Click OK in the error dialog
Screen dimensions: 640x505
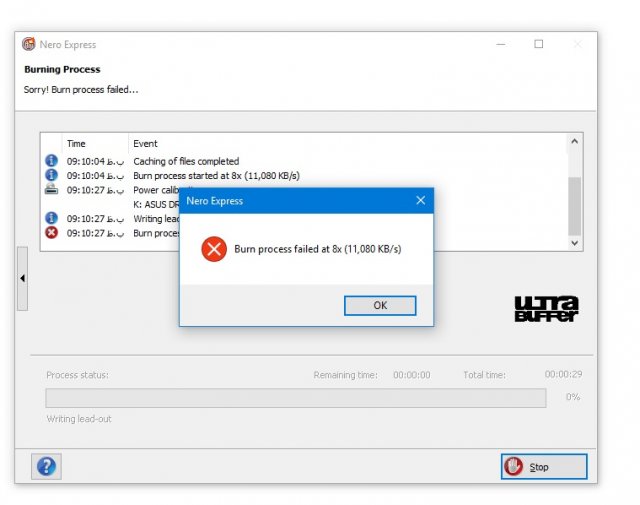click(379, 305)
